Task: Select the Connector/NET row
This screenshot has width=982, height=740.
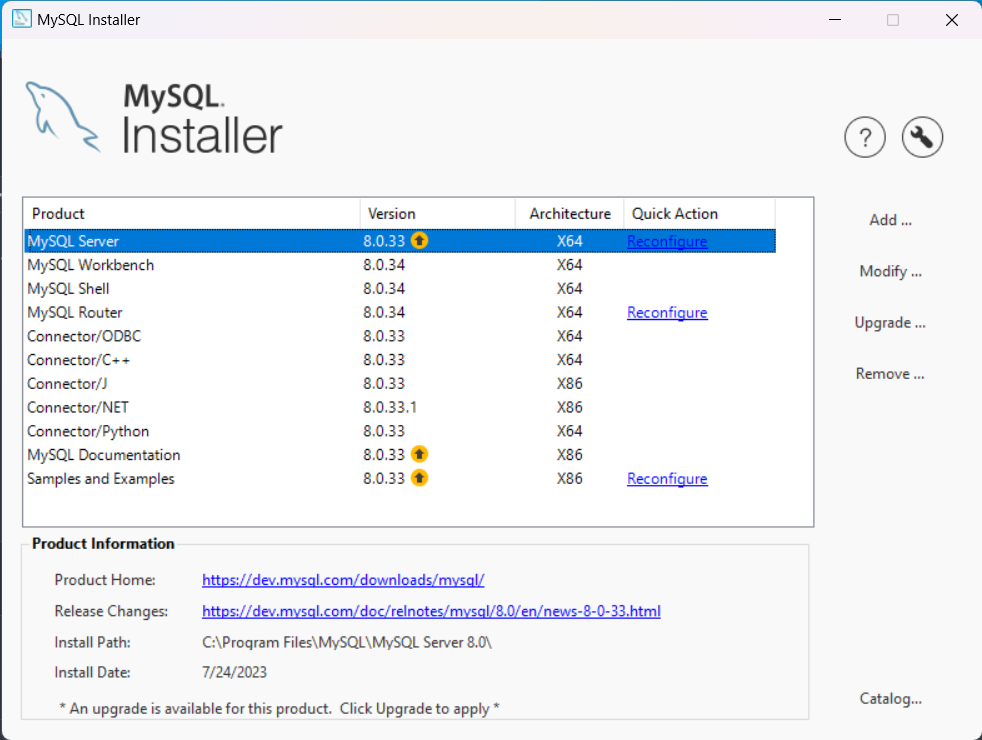Action: (400, 408)
